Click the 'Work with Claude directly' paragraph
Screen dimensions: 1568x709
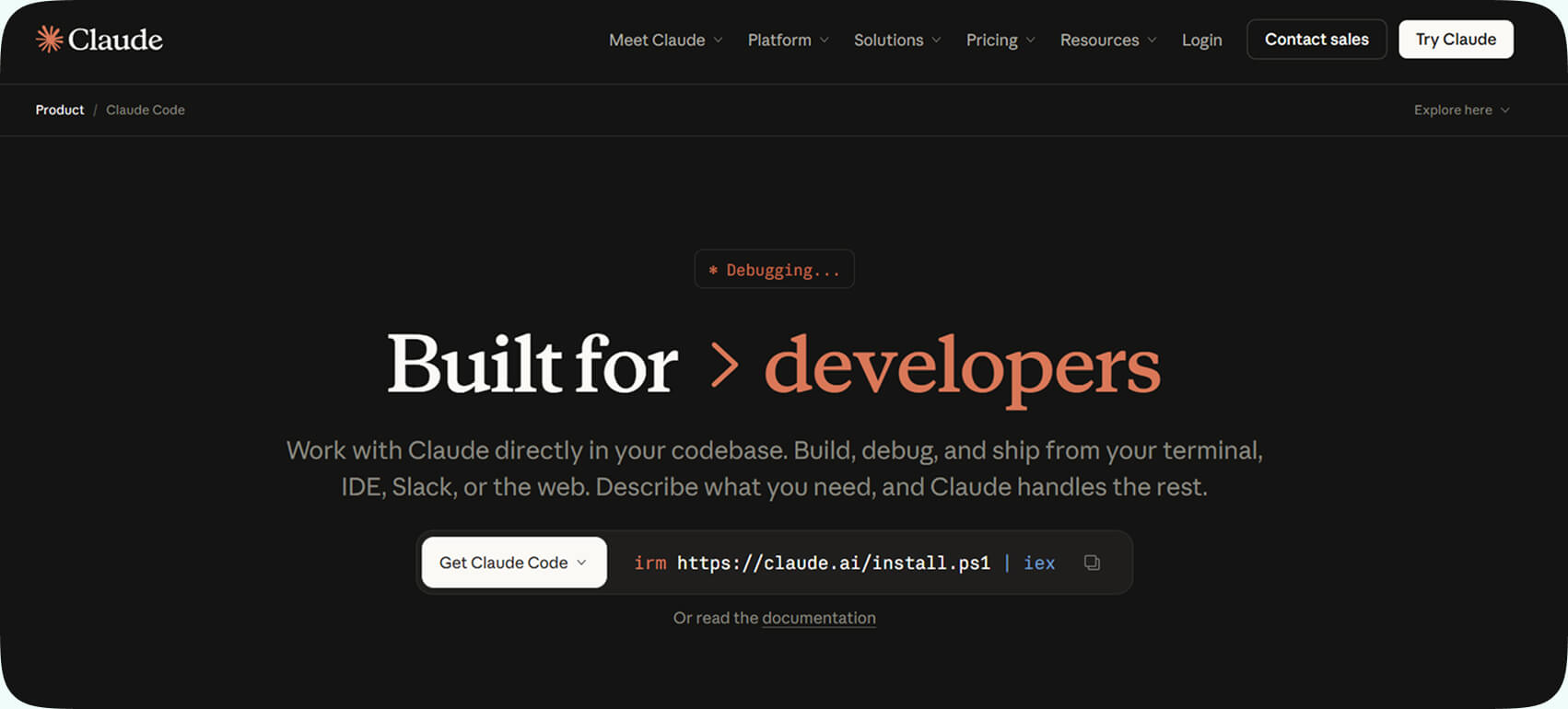click(x=774, y=468)
